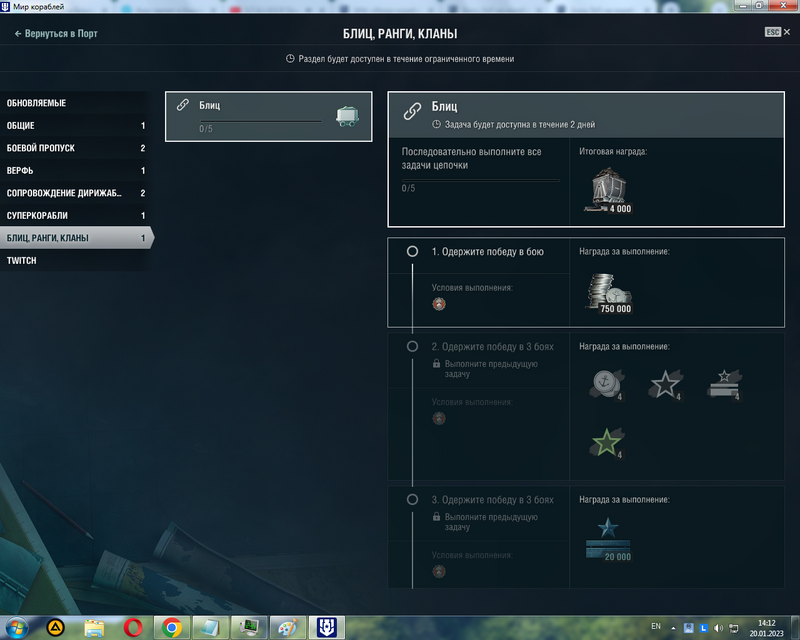Viewport: 800px width, 640px height.
Task: Open the ОБНОВЛЯЕМЫЕ missions tab
Action: click(x=76, y=103)
